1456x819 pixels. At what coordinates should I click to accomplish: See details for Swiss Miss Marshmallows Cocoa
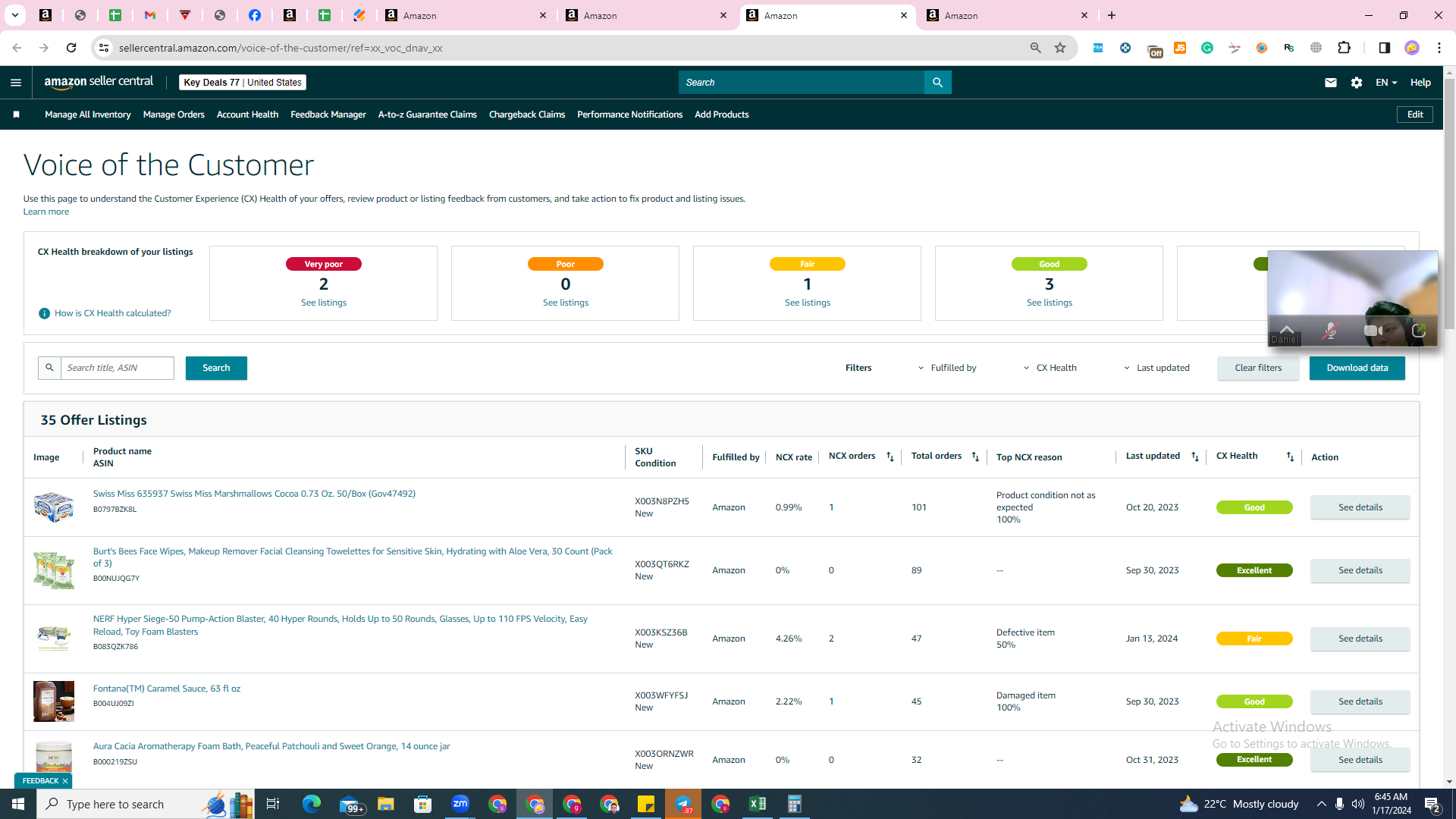pyautogui.click(x=1360, y=507)
